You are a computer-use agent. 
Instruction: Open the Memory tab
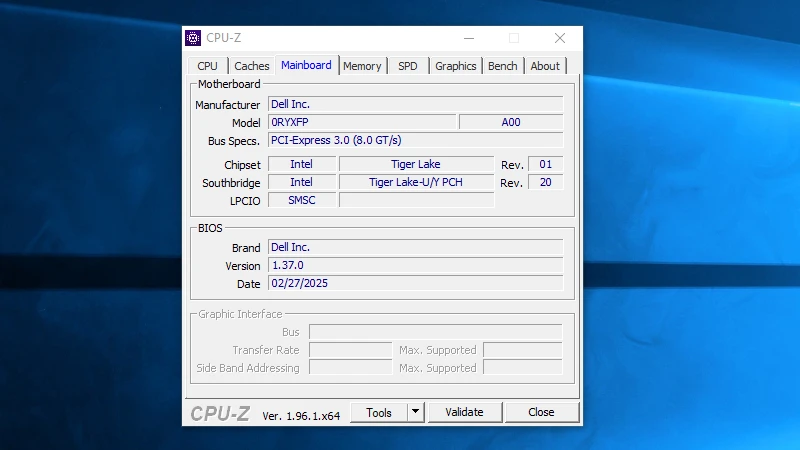point(362,66)
